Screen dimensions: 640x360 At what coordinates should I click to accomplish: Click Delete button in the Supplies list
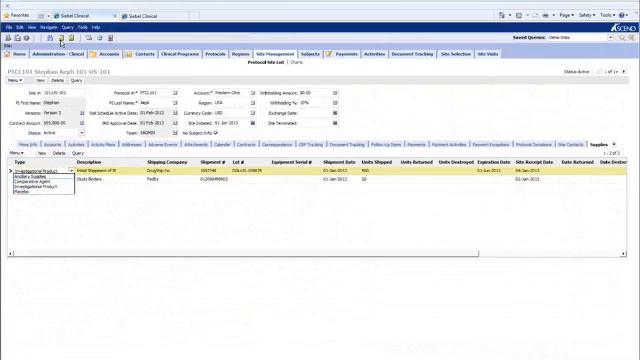click(59, 153)
